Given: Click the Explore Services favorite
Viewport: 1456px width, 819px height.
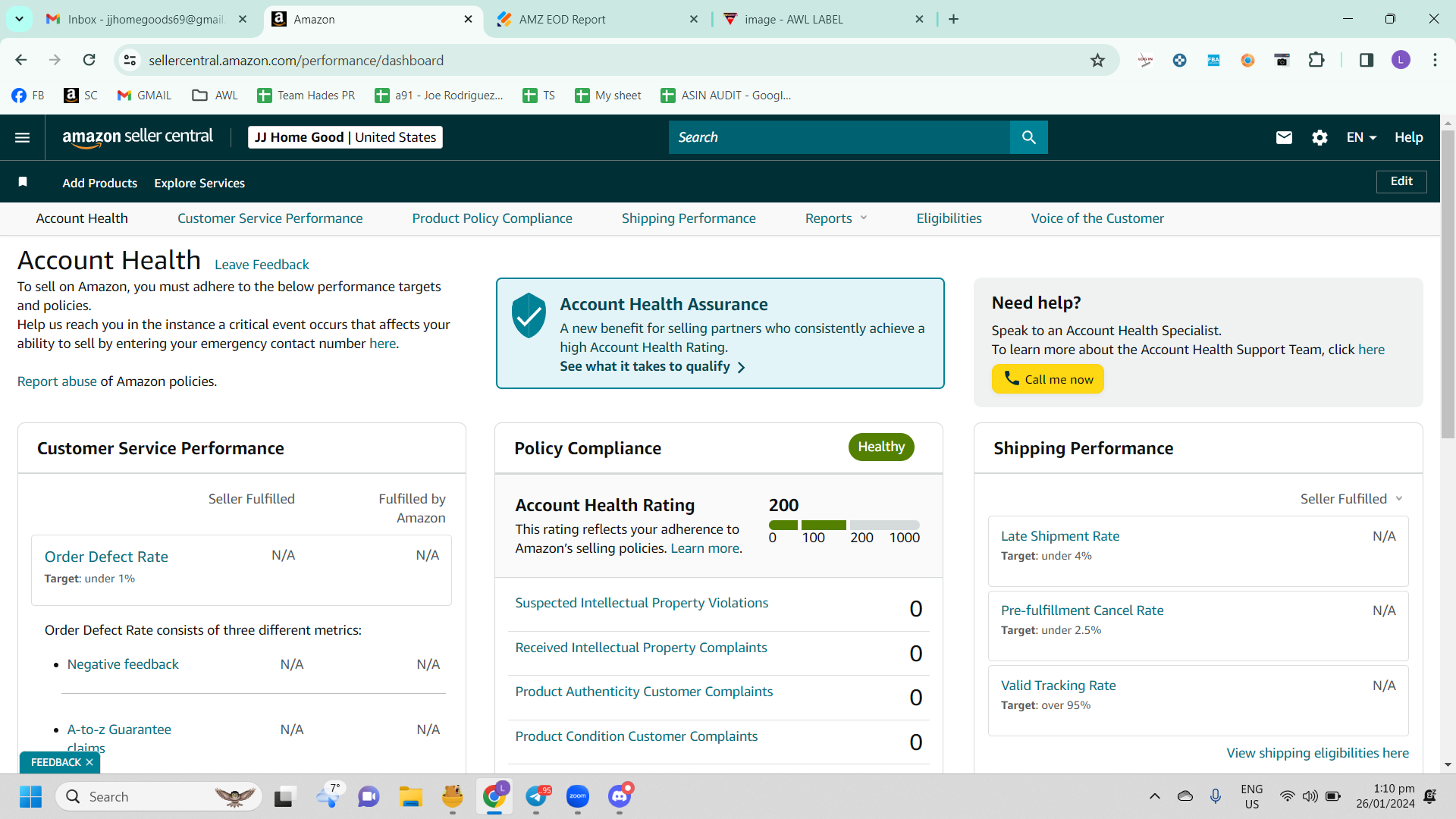Looking at the screenshot, I should click(x=199, y=184).
